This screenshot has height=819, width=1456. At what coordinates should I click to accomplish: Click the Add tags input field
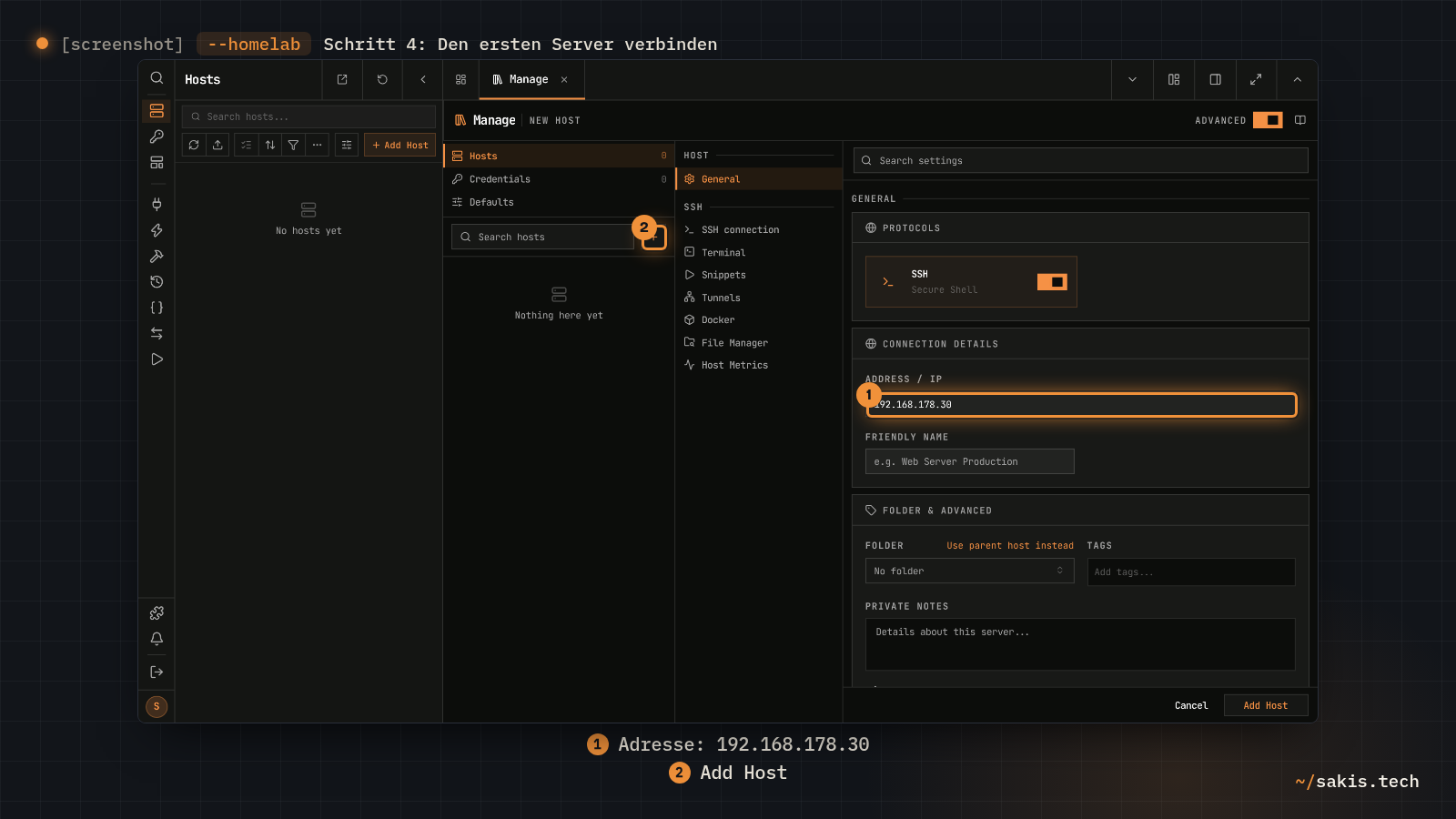click(1191, 572)
